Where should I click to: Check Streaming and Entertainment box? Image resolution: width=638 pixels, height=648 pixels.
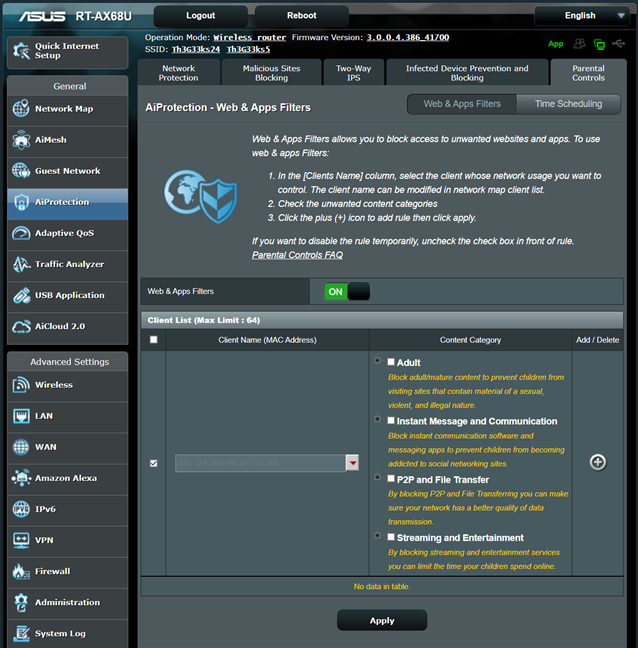(x=391, y=537)
